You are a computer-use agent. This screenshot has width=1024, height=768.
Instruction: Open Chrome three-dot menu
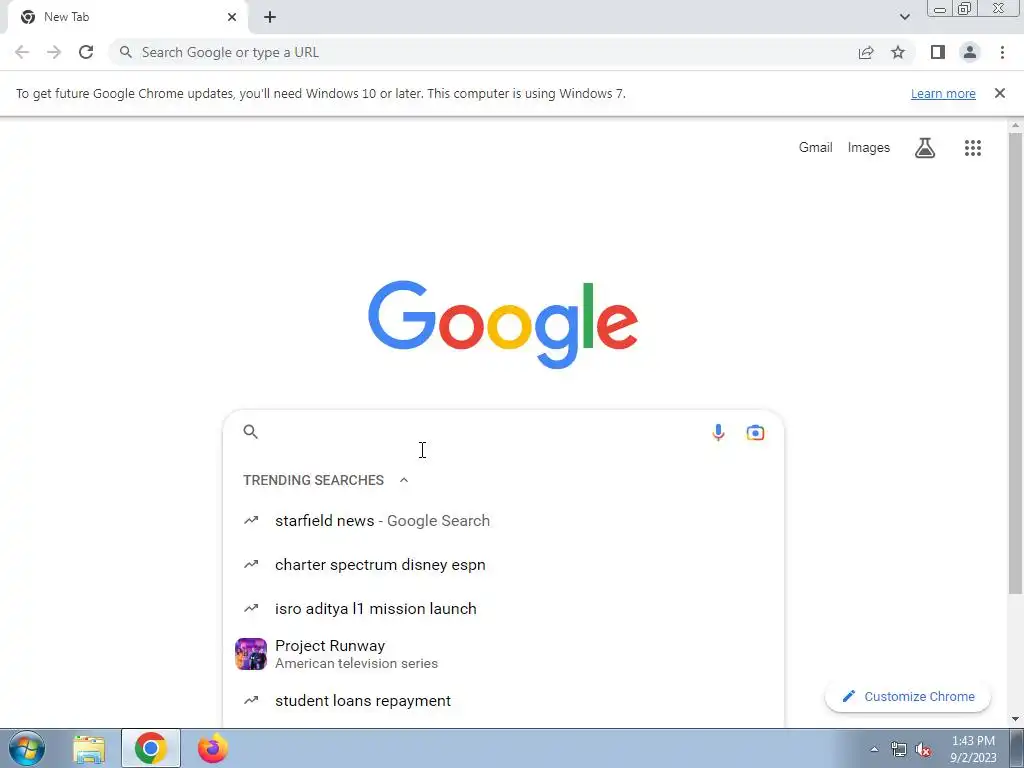(1002, 52)
